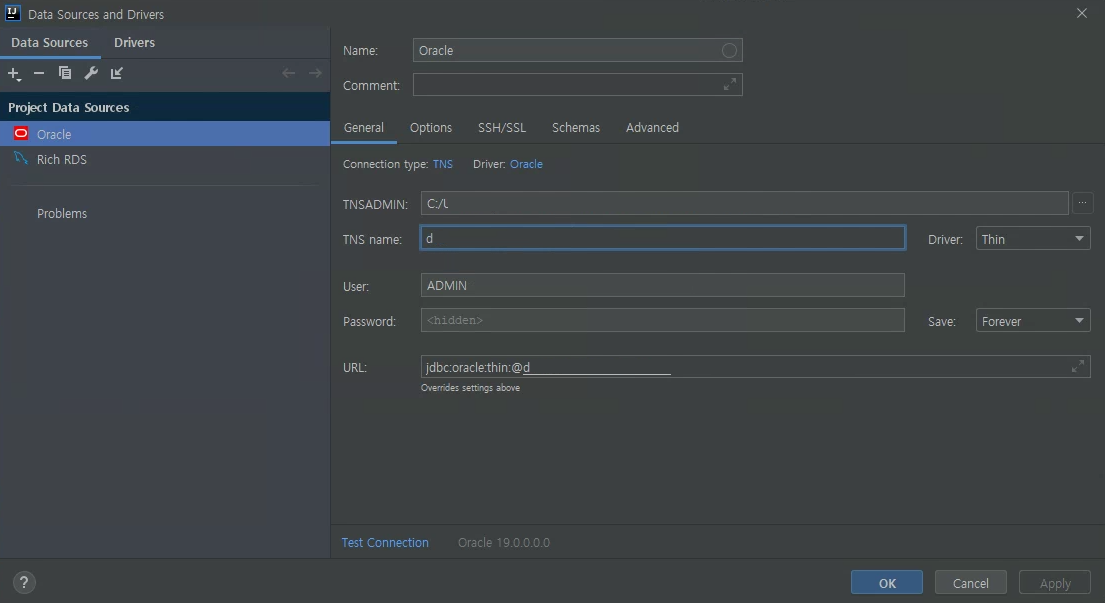Viewport: 1105px width, 603px height.
Task: Click into the TNS name field
Action: (x=662, y=238)
